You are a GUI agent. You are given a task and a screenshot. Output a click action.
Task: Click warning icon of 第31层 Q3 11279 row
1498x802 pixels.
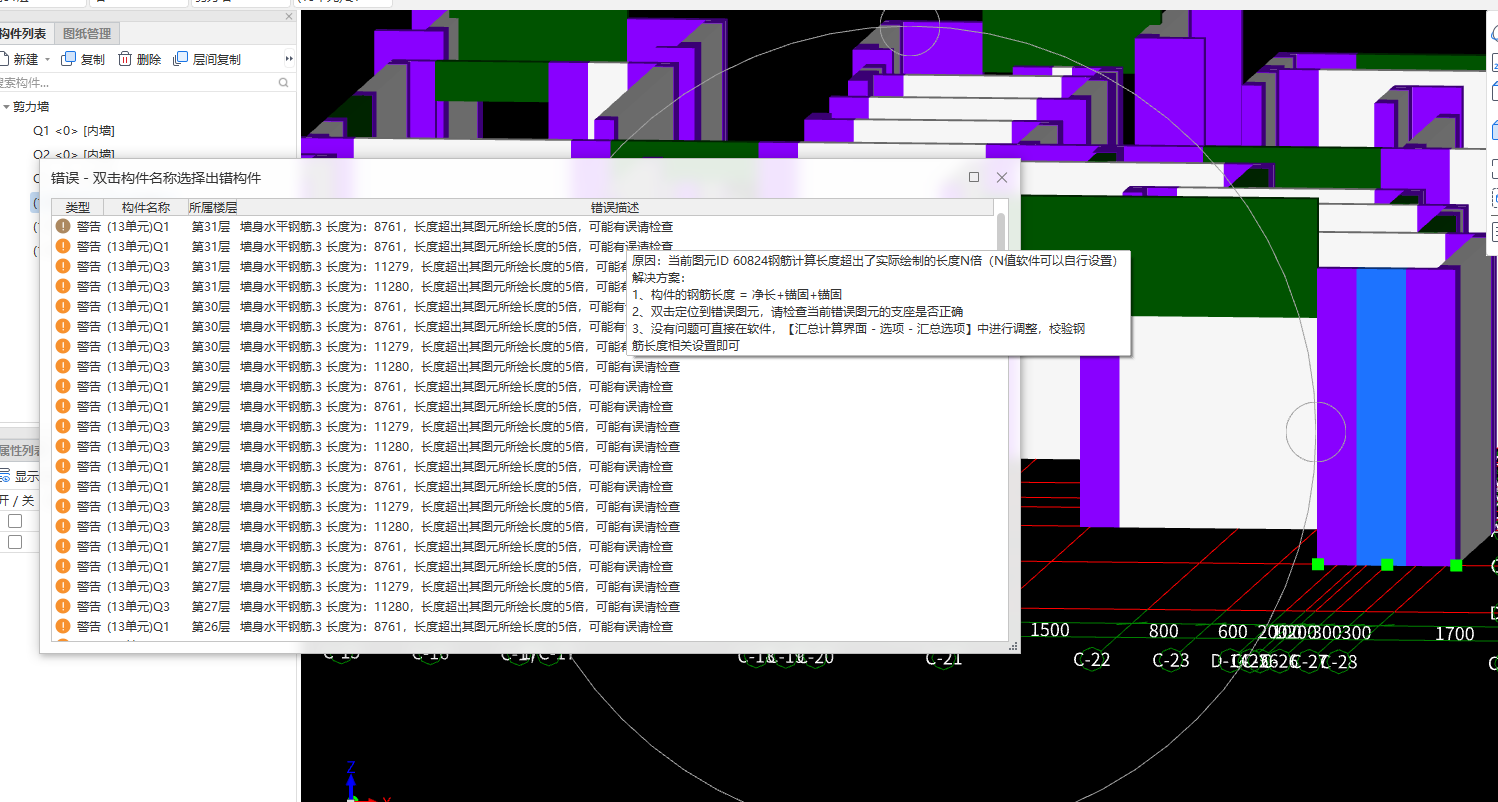click(63, 267)
